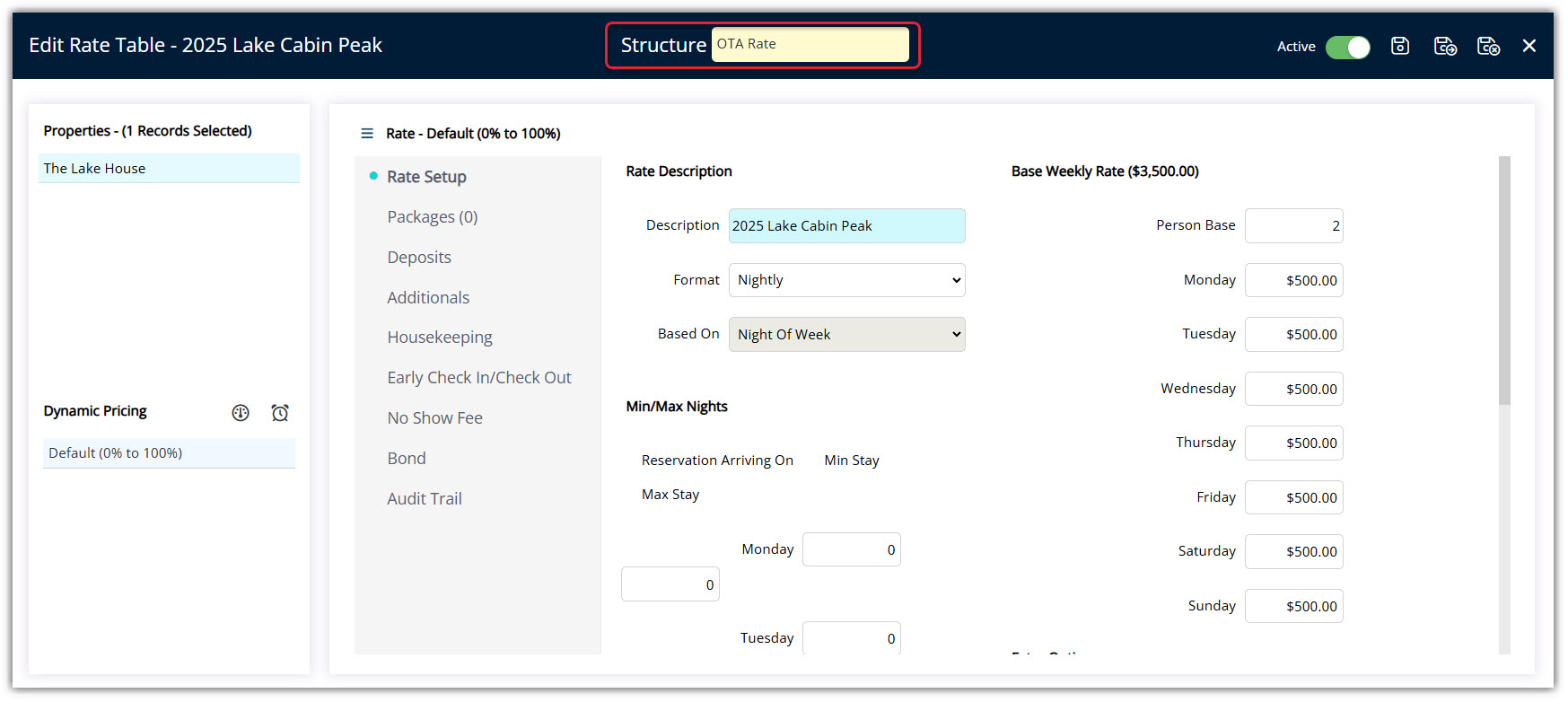Click the Reservation Arriving On label

(717, 461)
